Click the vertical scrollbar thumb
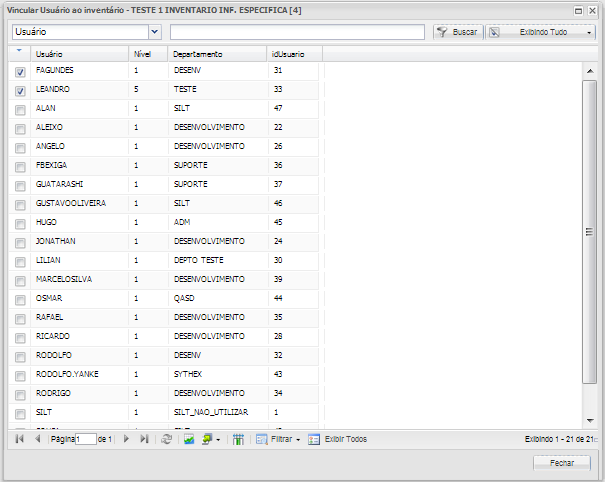 tap(589, 232)
